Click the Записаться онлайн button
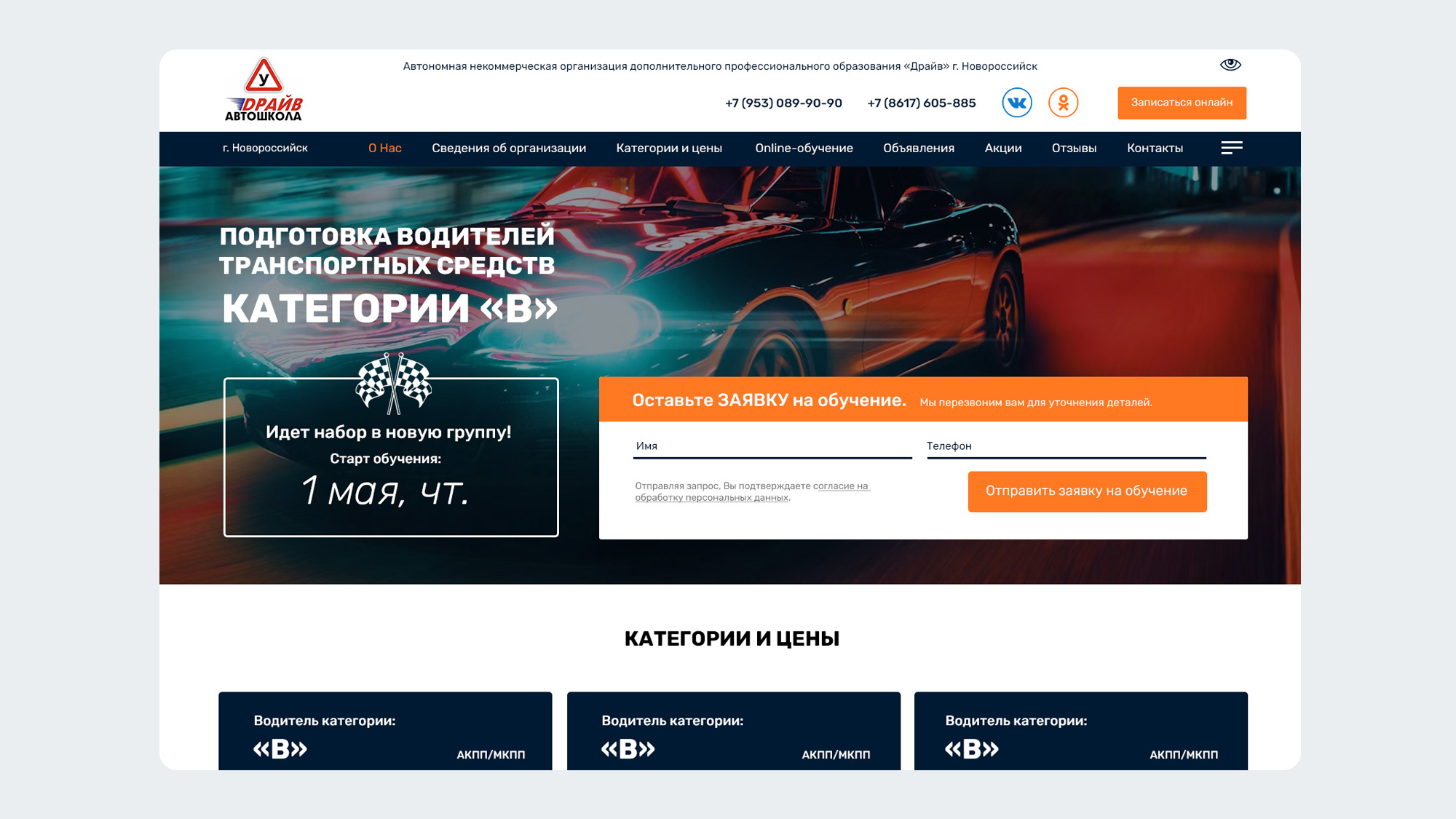 [x=1182, y=103]
